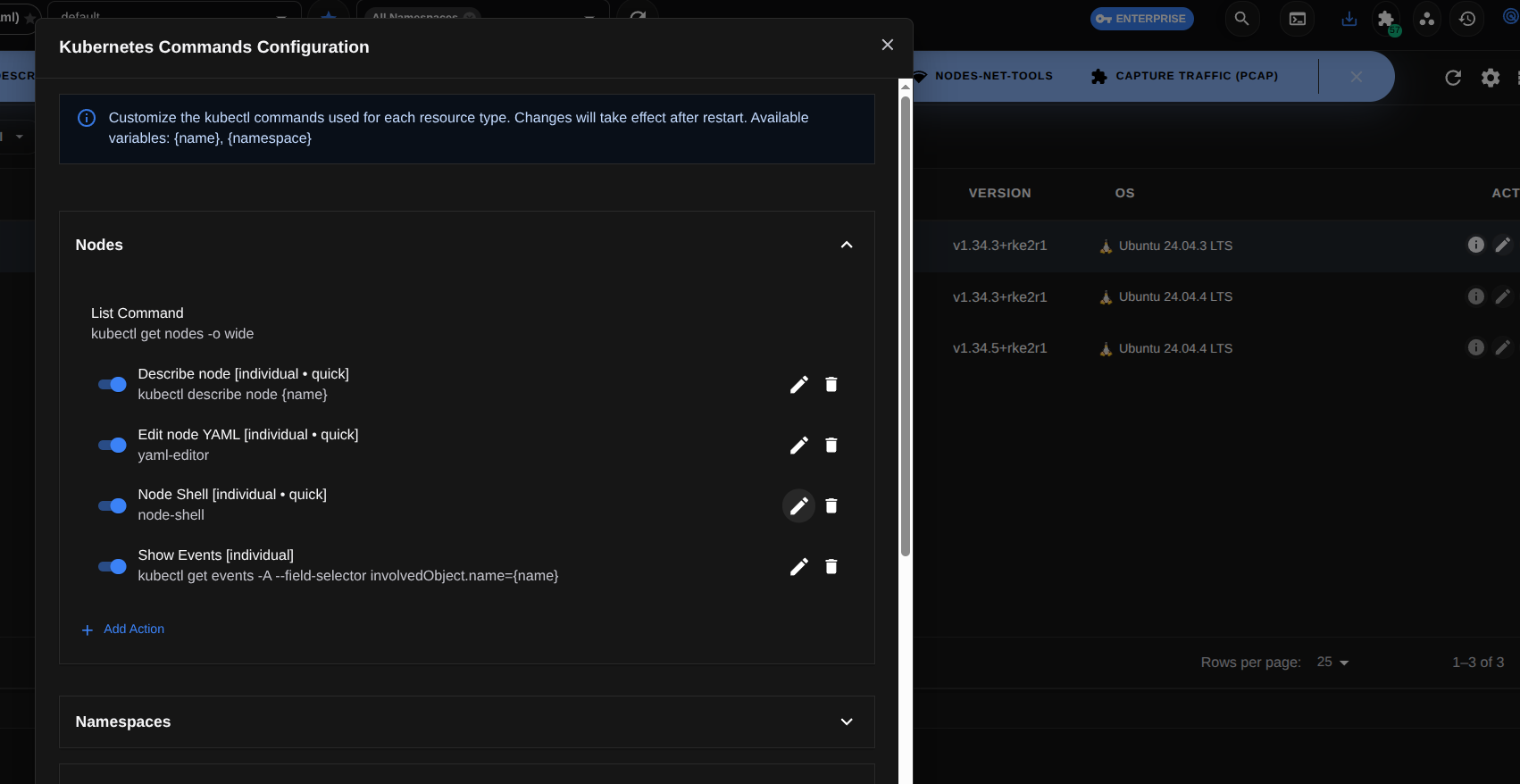
Task: Refresh the nodes table
Action: [x=1453, y=78]
